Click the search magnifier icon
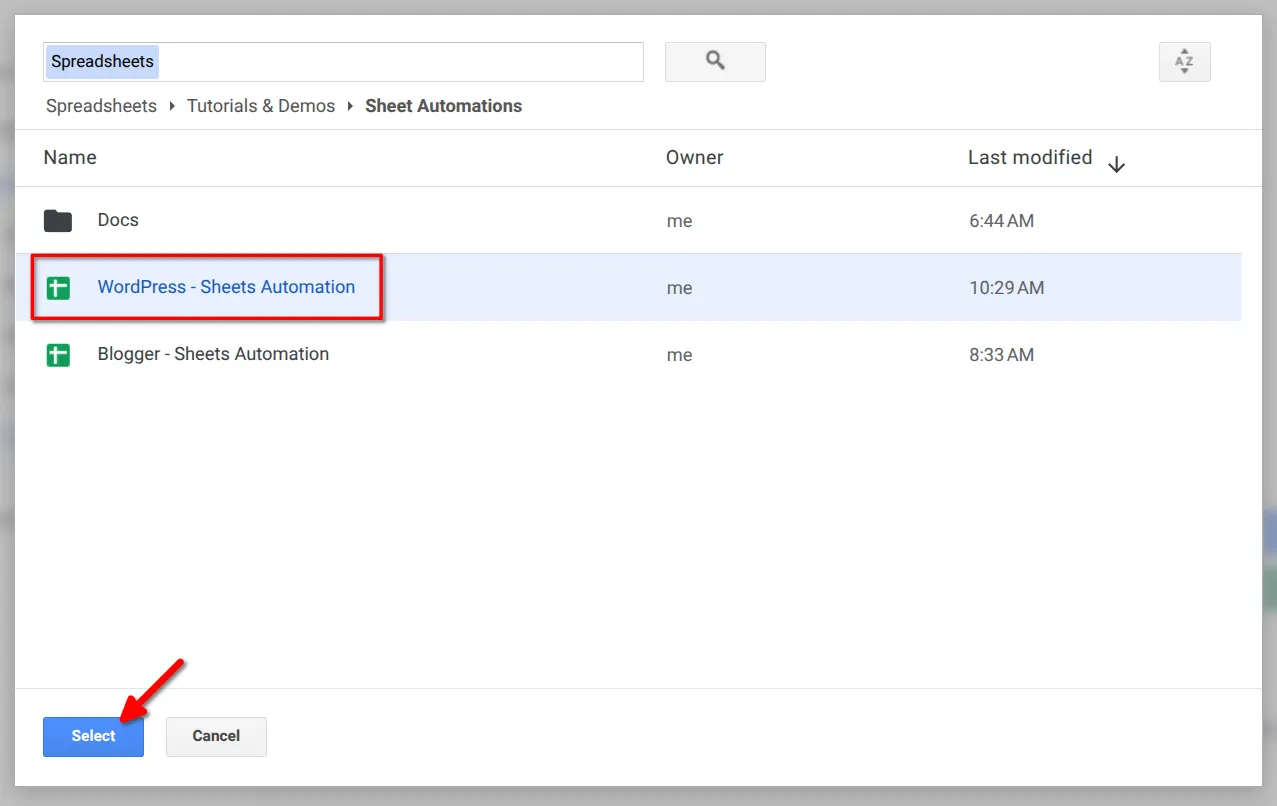 714,61
